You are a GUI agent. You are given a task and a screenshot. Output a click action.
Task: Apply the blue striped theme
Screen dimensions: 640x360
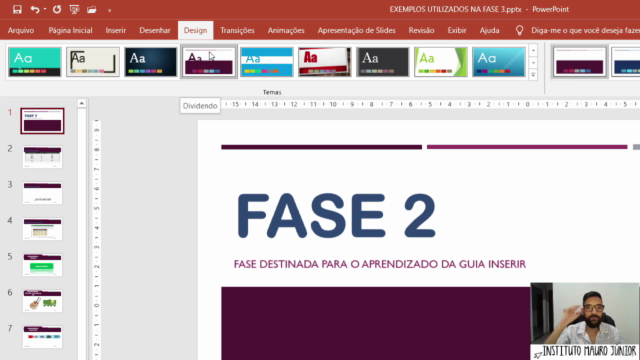[x=267, y=62]
